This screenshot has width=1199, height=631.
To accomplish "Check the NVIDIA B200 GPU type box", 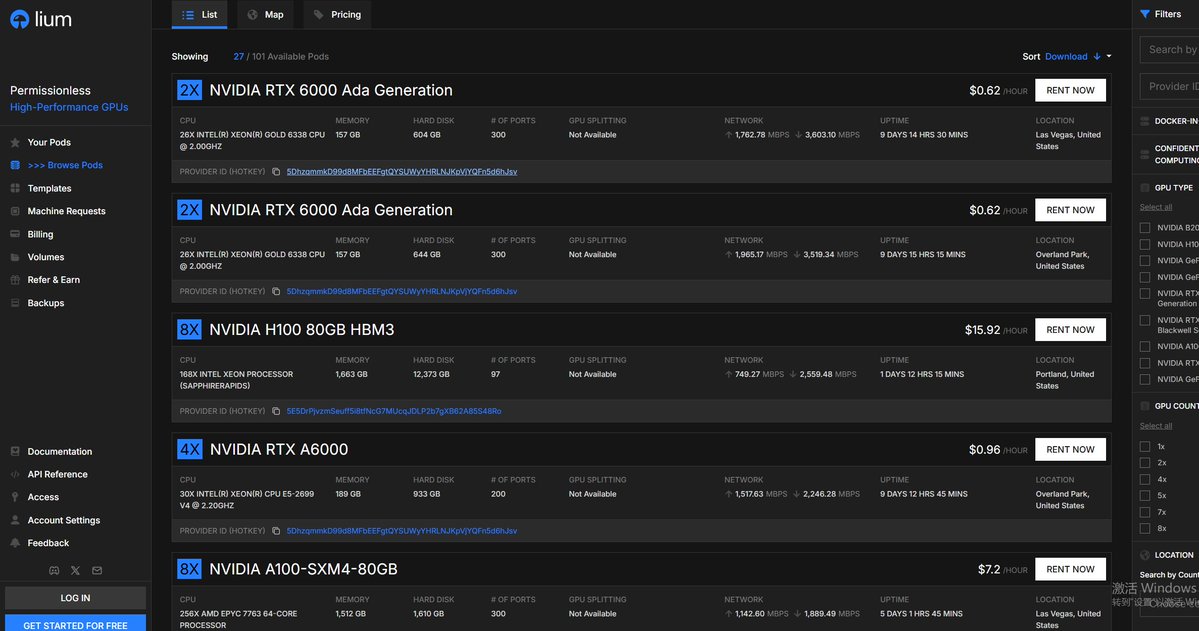I will point(1145,228).
